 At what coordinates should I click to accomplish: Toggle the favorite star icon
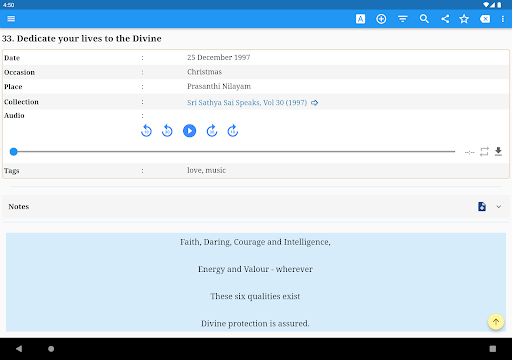(464, 19)
